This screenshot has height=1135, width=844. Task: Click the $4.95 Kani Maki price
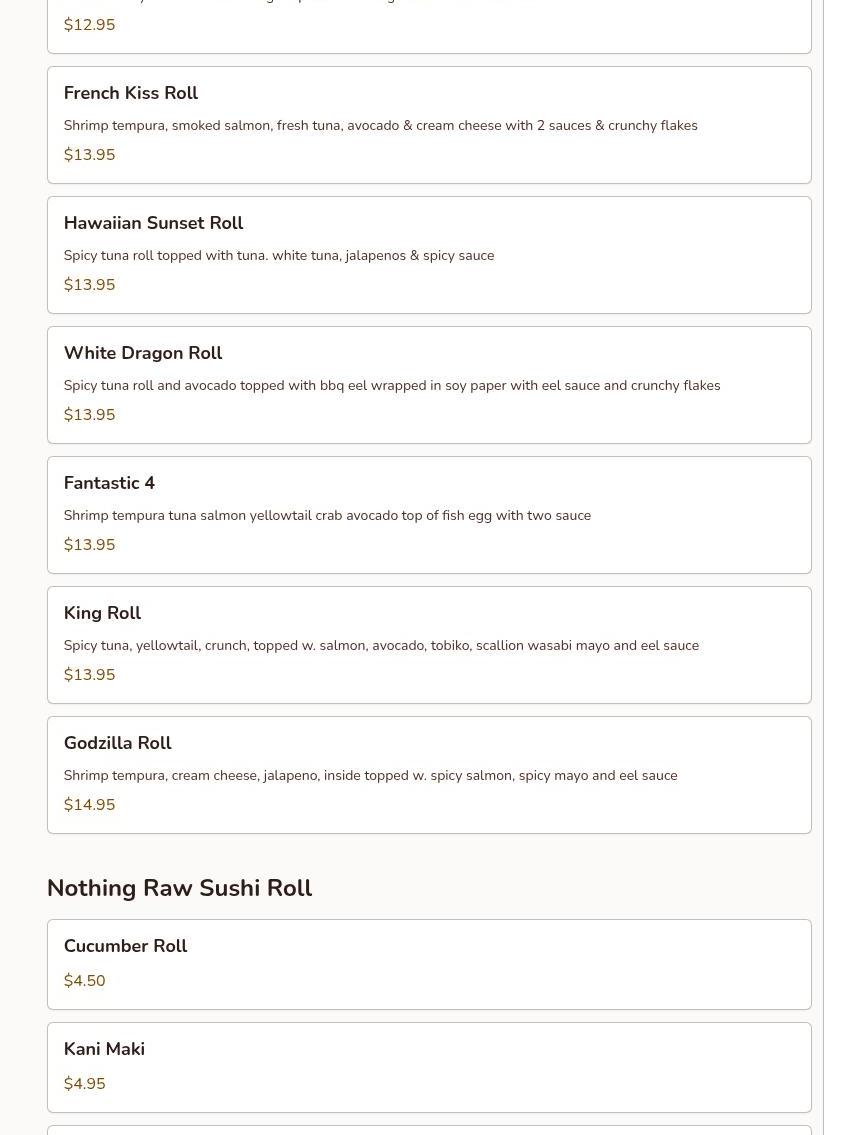[x=84, y=1084]
